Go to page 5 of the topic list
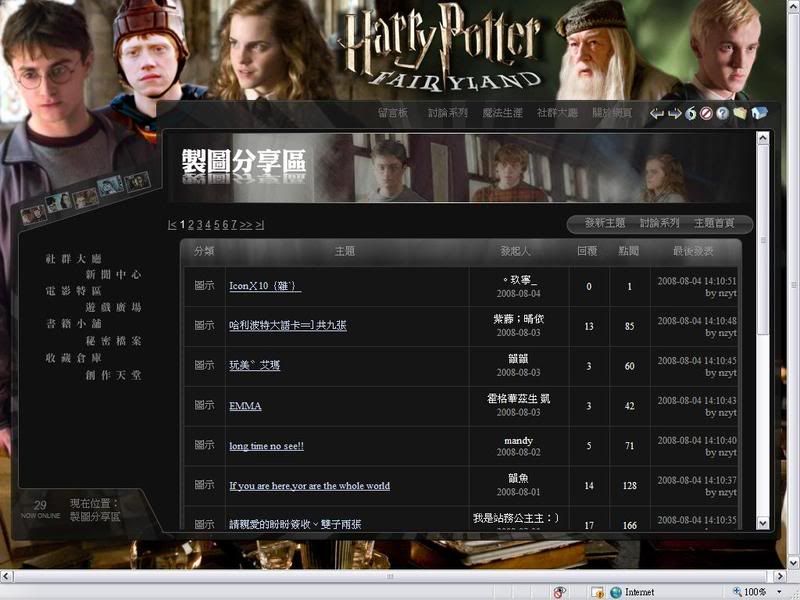The width and height of the screenshot is (800, 600). [x=217, y=224]
